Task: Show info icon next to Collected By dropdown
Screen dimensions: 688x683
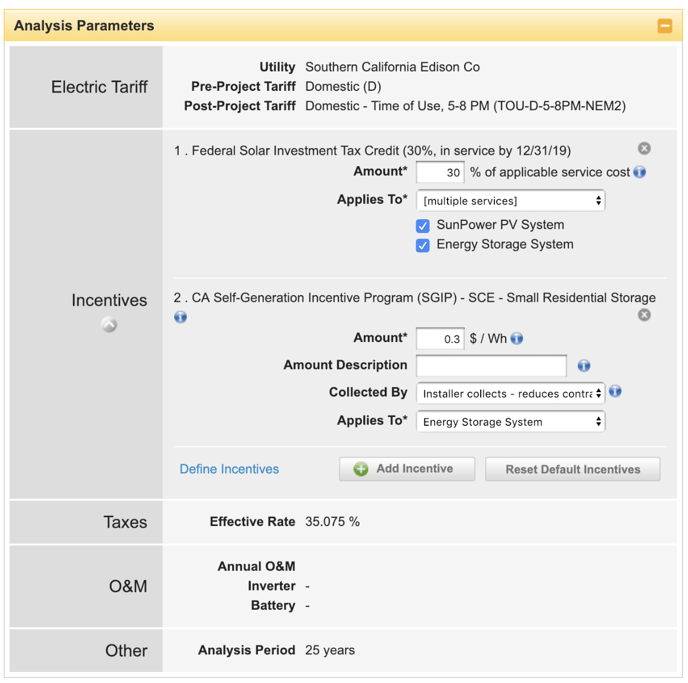Action: 616,392
